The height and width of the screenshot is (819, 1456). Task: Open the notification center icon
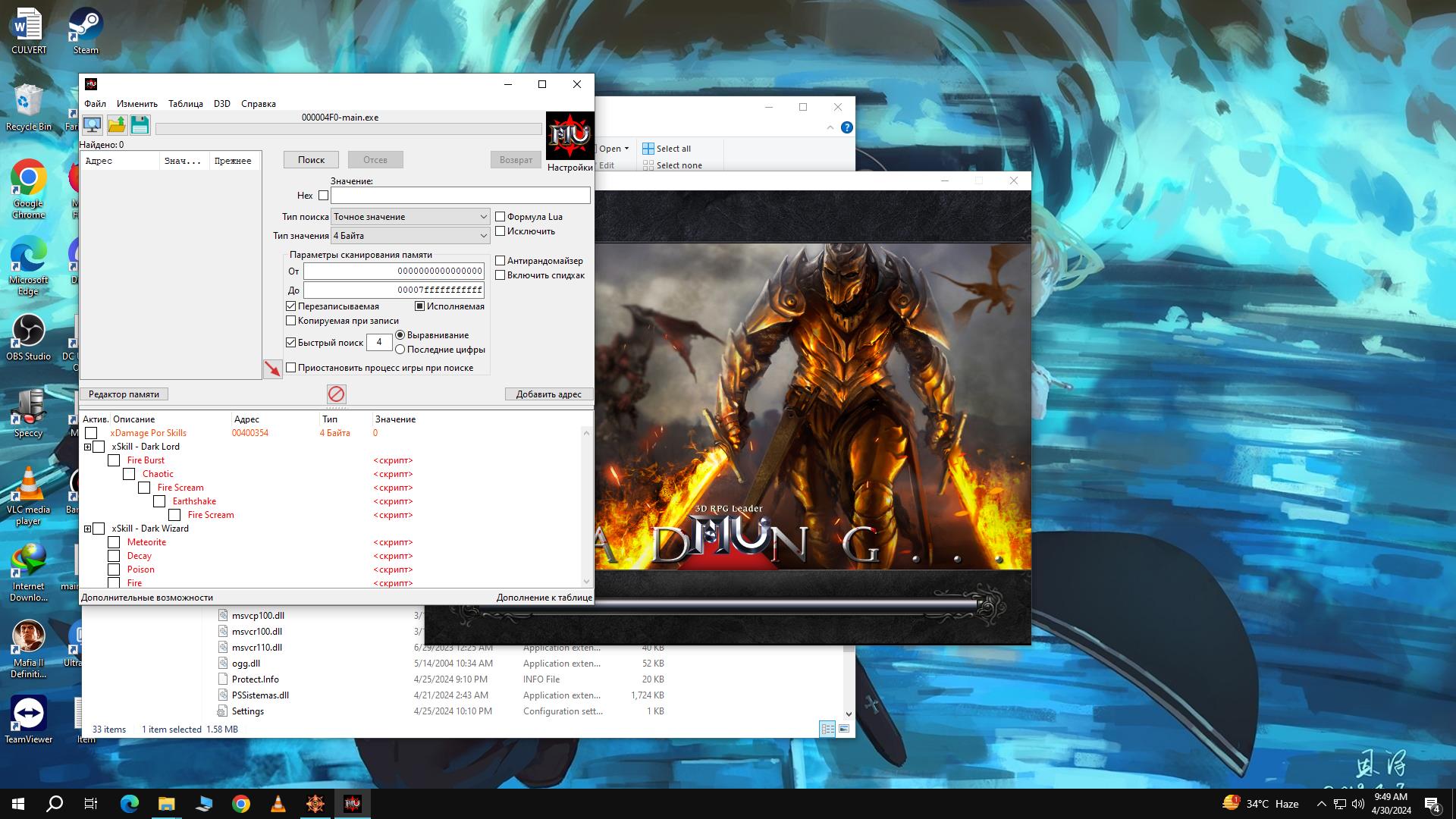(x=1432, y=804)
